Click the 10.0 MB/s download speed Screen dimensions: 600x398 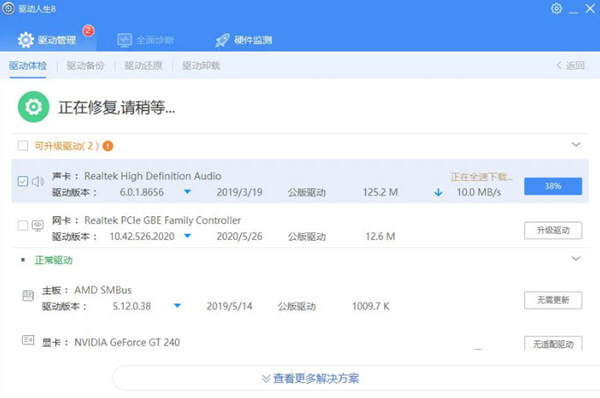pyautogui.click(x=479, y=192)
